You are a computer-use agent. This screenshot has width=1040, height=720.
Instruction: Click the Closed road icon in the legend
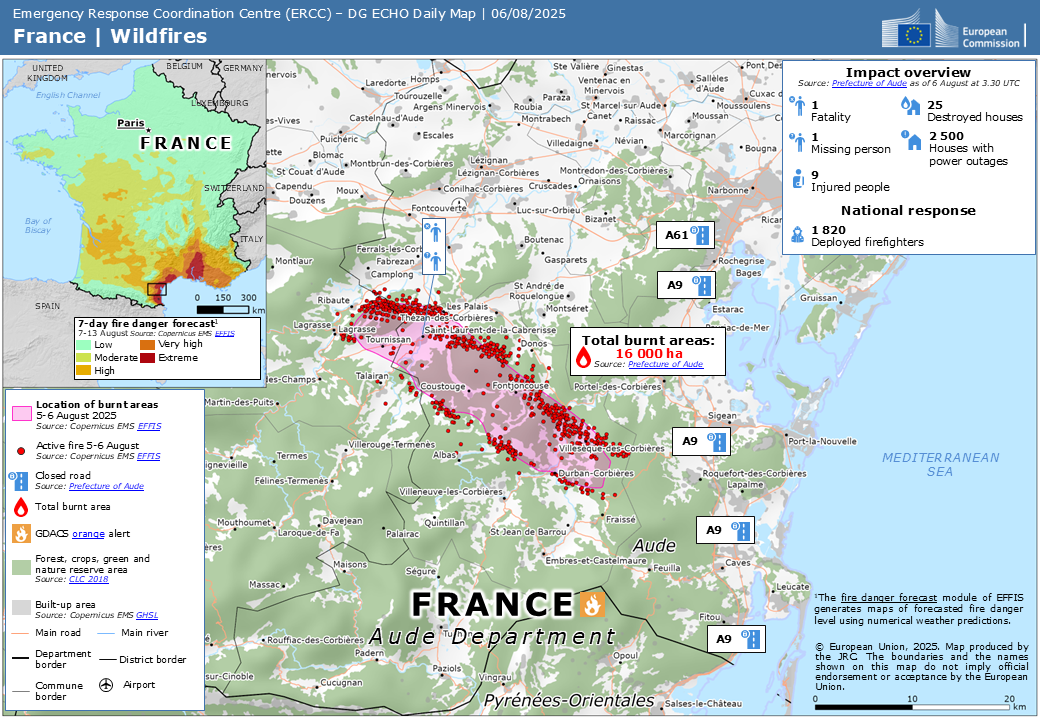(x=20, y=478)
